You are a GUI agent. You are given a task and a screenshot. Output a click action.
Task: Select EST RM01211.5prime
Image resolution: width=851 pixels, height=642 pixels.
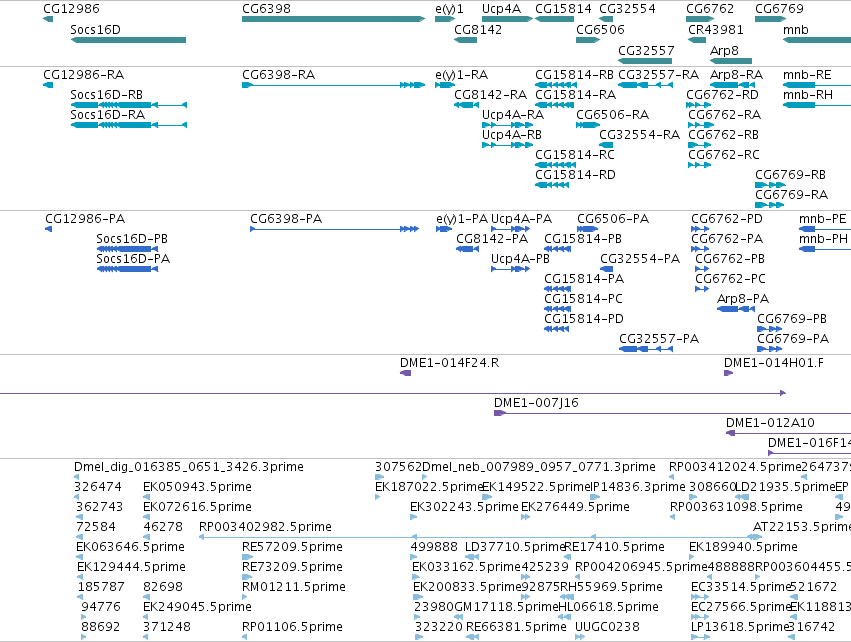click(x=294, y=587)
